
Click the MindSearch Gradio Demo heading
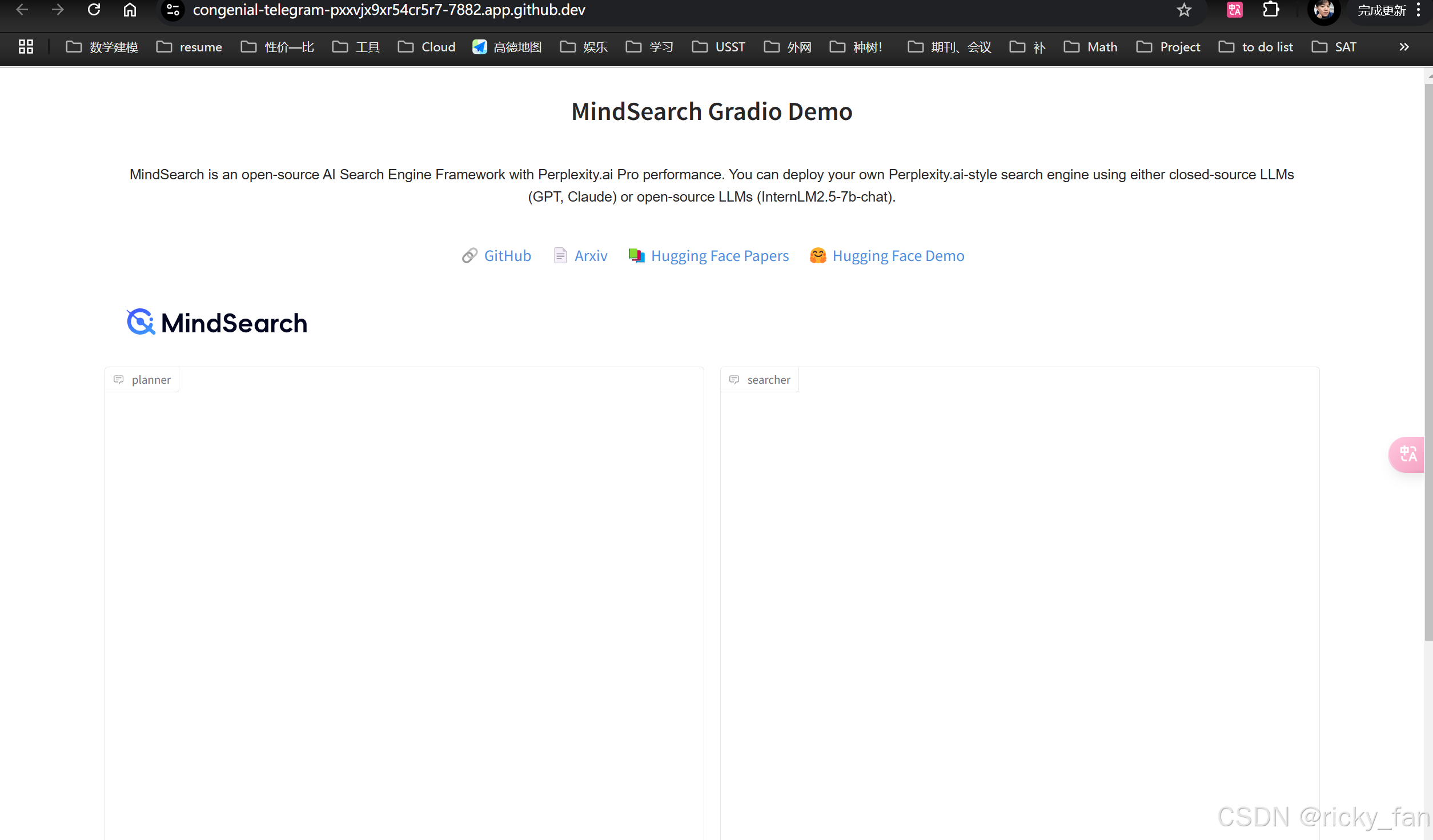click(x=712, y=111)
